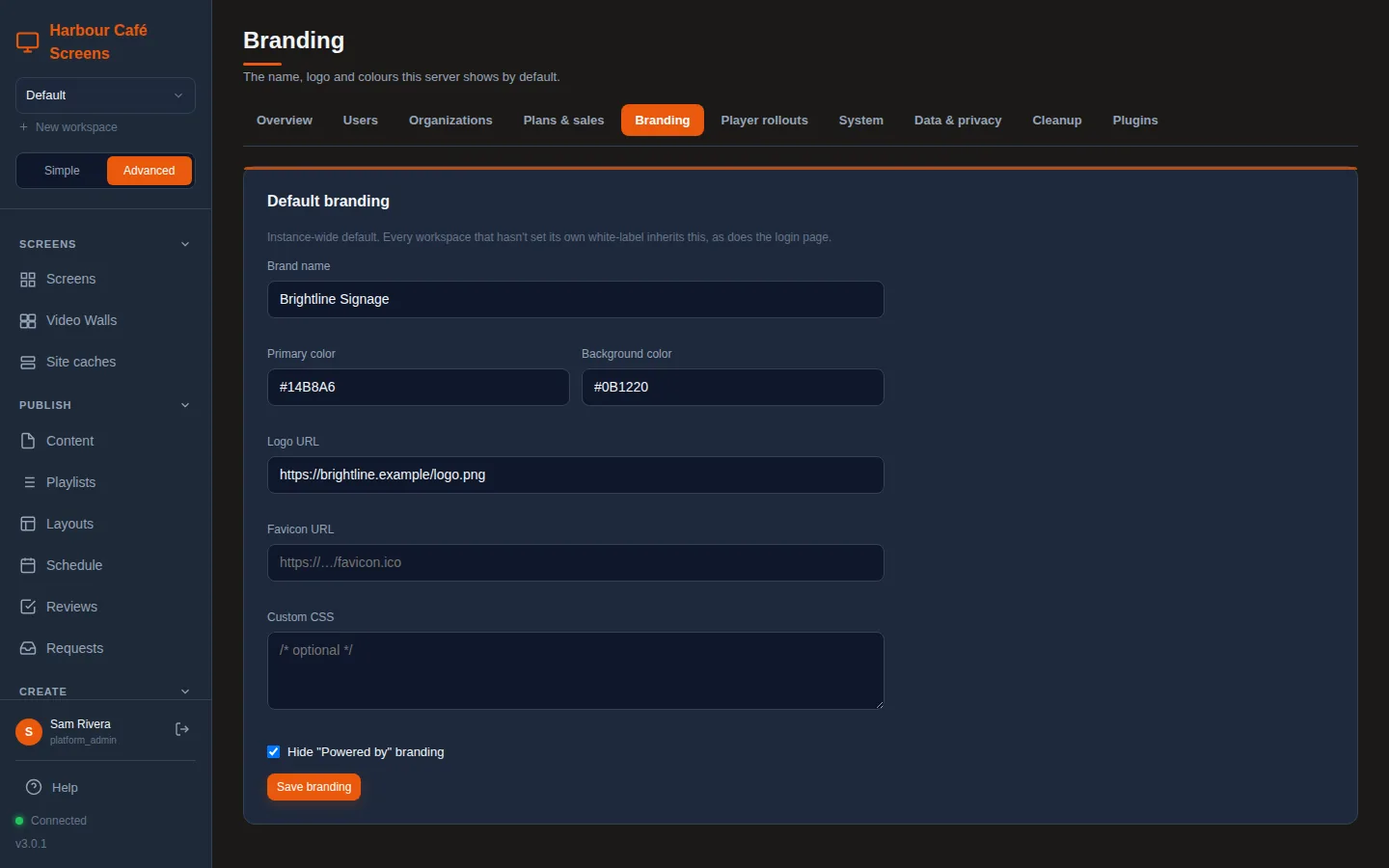Click the Screens grid icon in sidebar
This screenshot has height=868, width=1389.
pyautogui.click(x=28, y=280)
